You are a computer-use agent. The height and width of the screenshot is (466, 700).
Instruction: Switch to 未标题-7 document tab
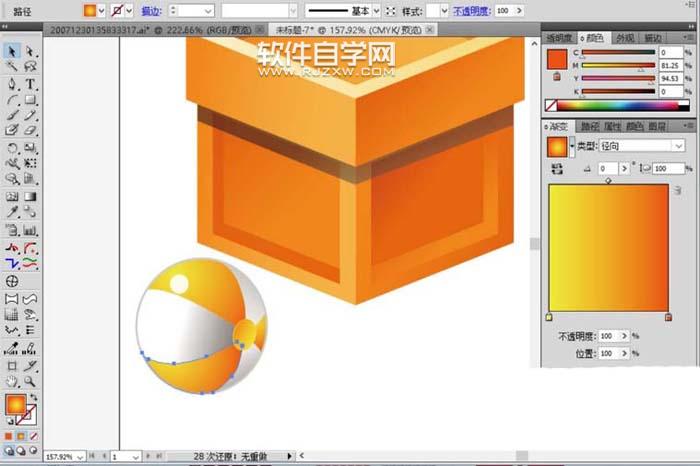click(x=348, y=30)
